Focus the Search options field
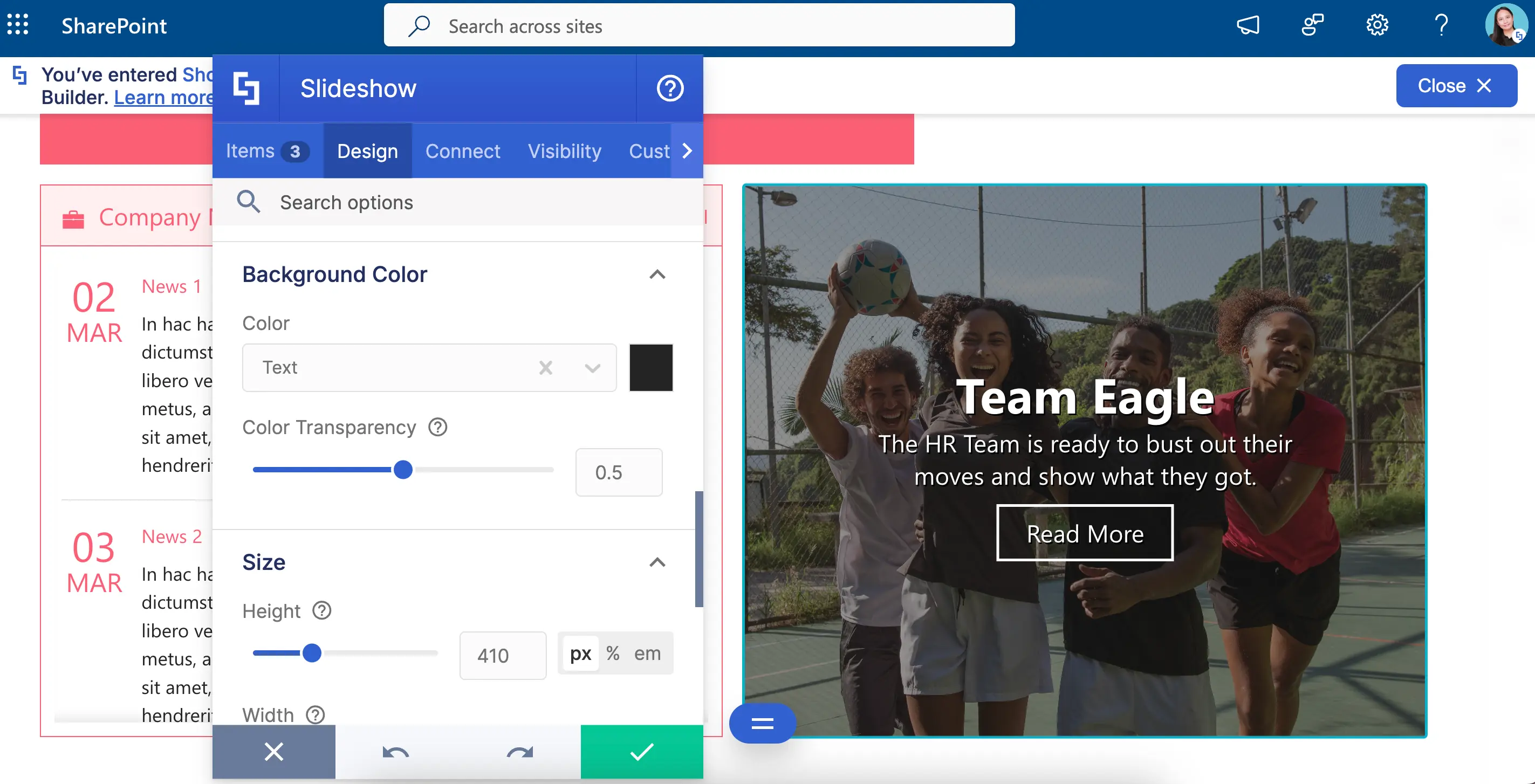The image size is (1535, 784). click(457, 203)
